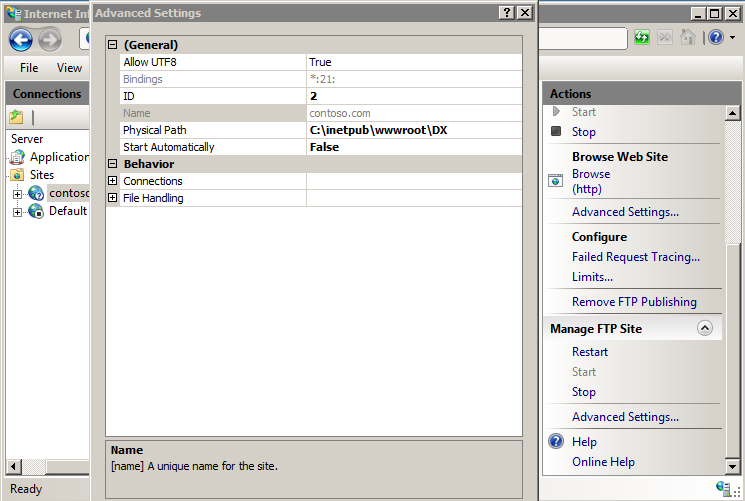The width and height of the screenshot is (745, 501).
Task: Open the View menu
Action: [x=69, y=68]
